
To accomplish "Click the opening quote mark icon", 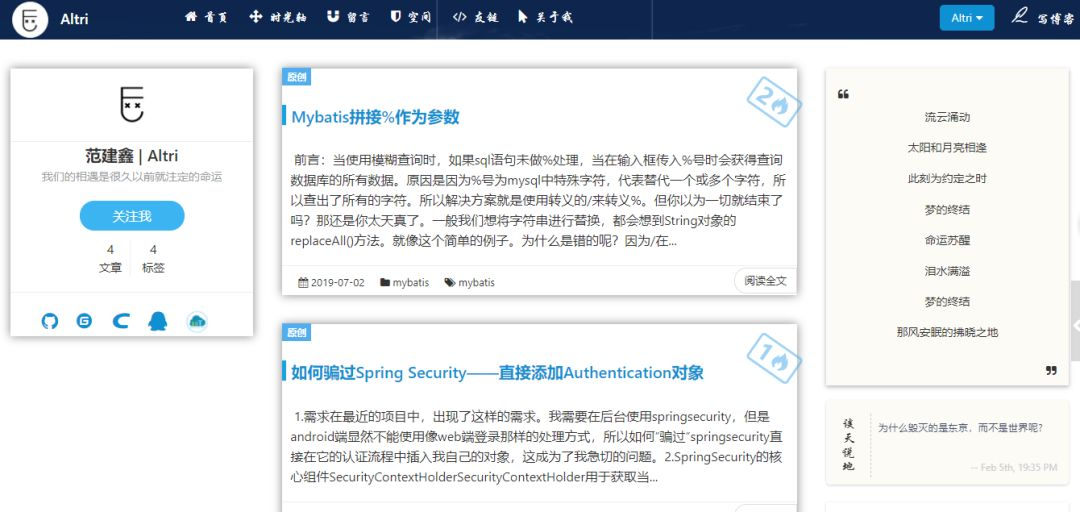I will click(x=843, y=94).
